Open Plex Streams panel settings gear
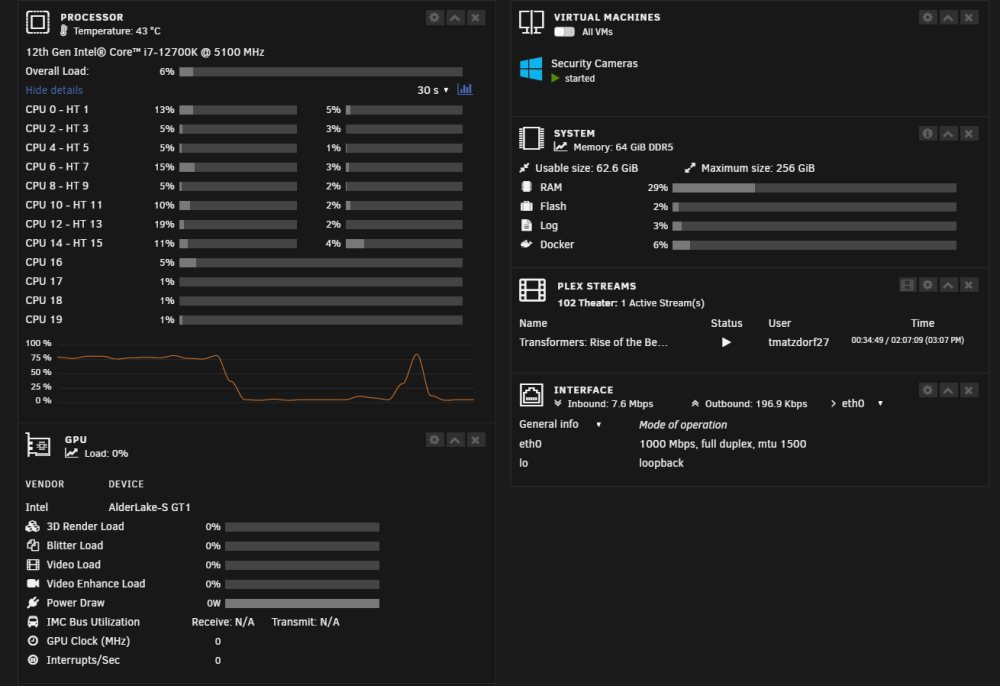 pos(928,285)
